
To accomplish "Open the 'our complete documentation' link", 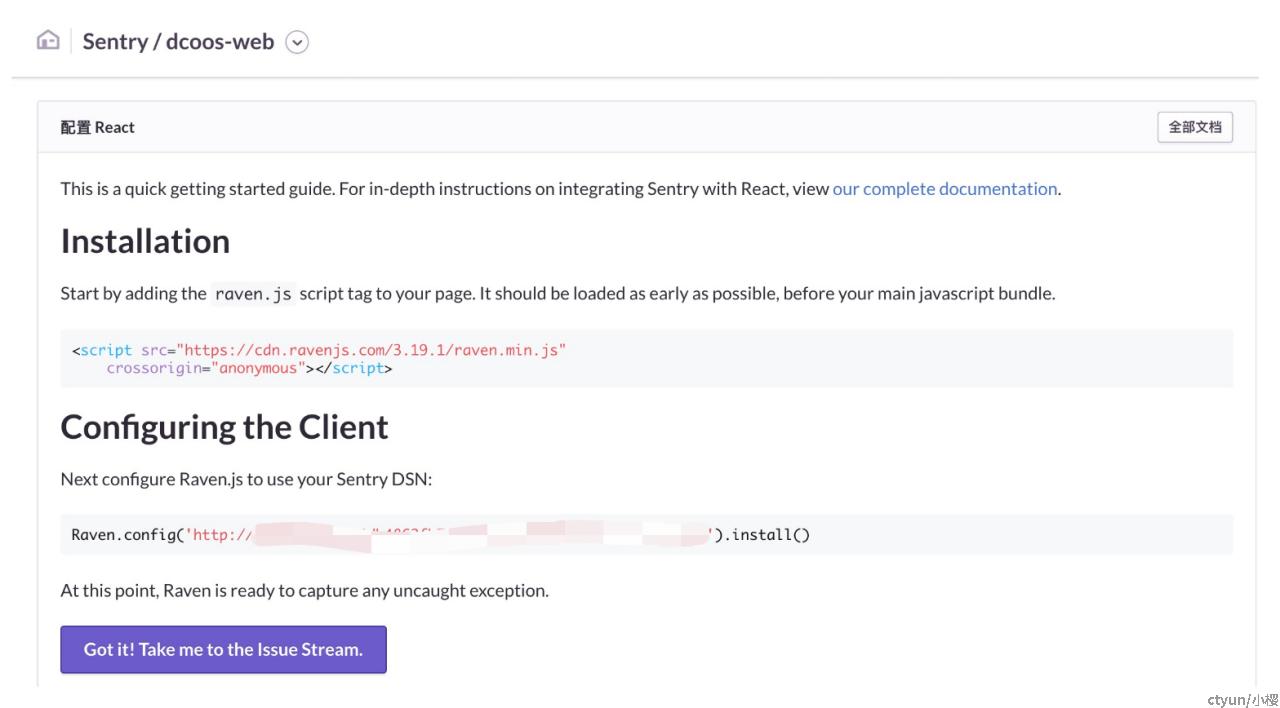I will (x=945, y=189).
